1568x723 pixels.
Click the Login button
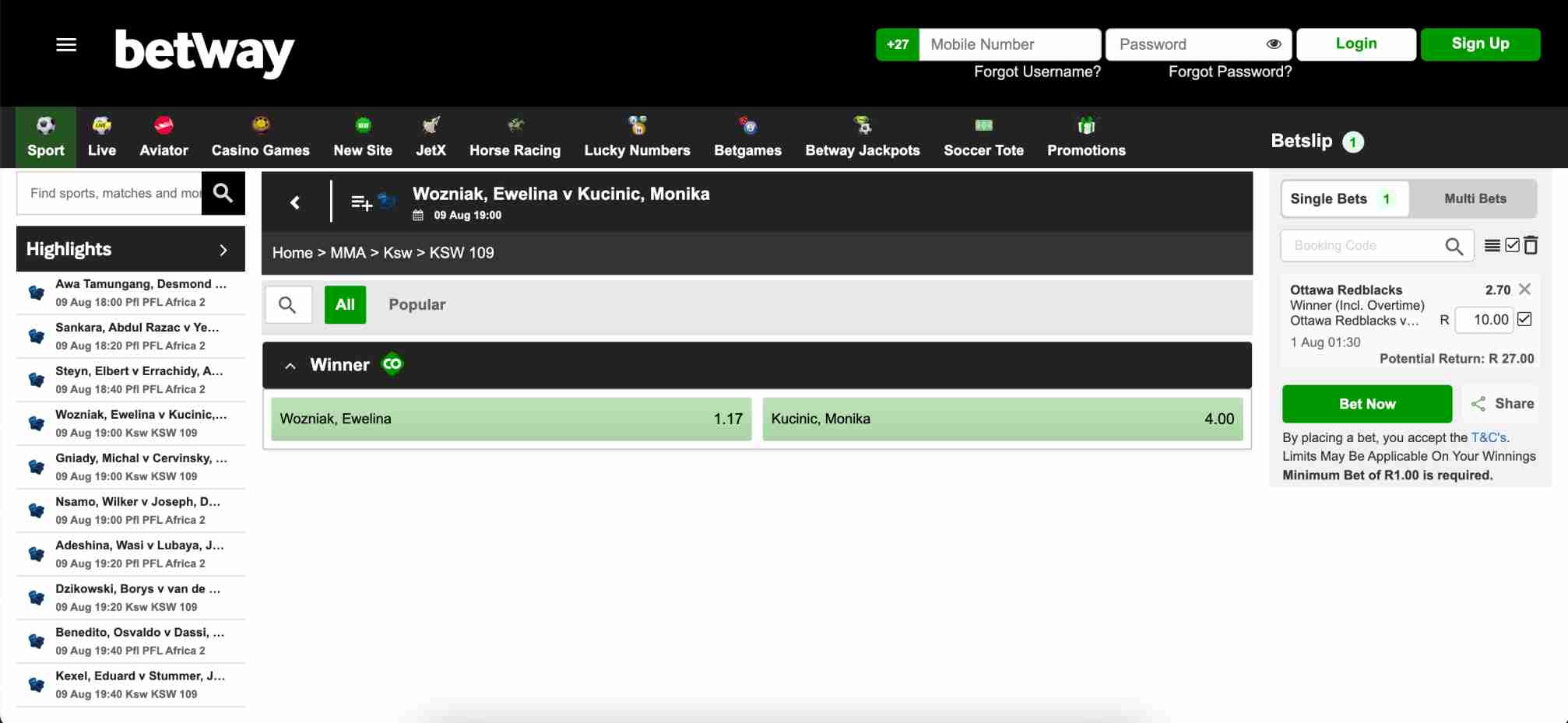pos(1356,44)
